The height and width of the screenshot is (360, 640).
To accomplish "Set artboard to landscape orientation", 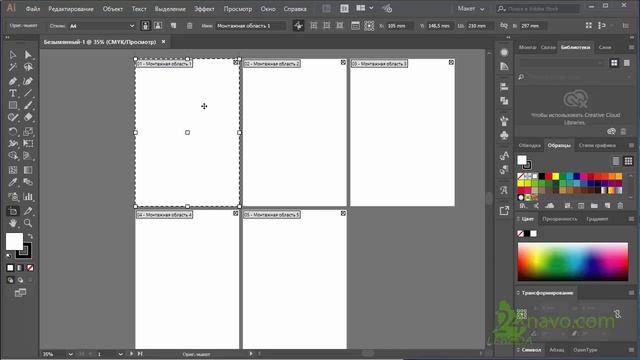I will [x=158, y=26].
